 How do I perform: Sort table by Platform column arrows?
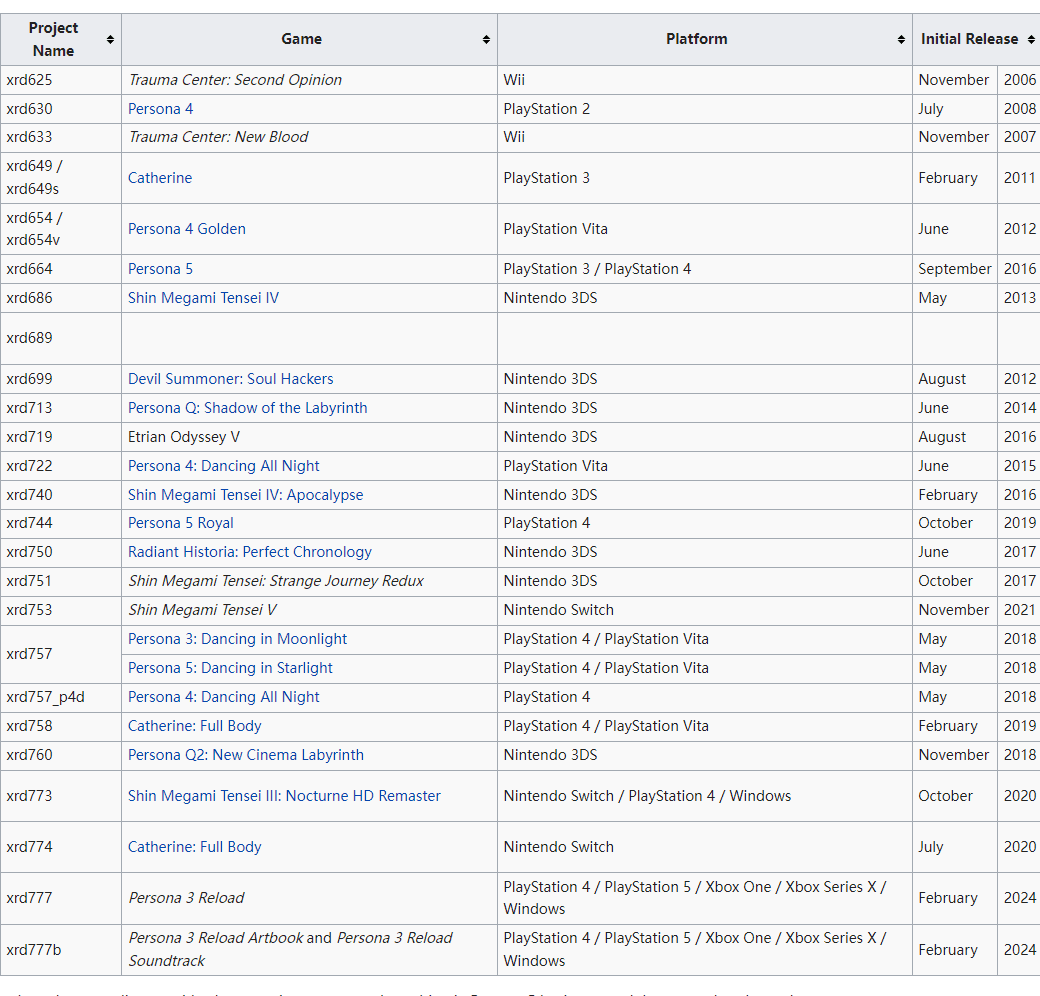(901, 40)
